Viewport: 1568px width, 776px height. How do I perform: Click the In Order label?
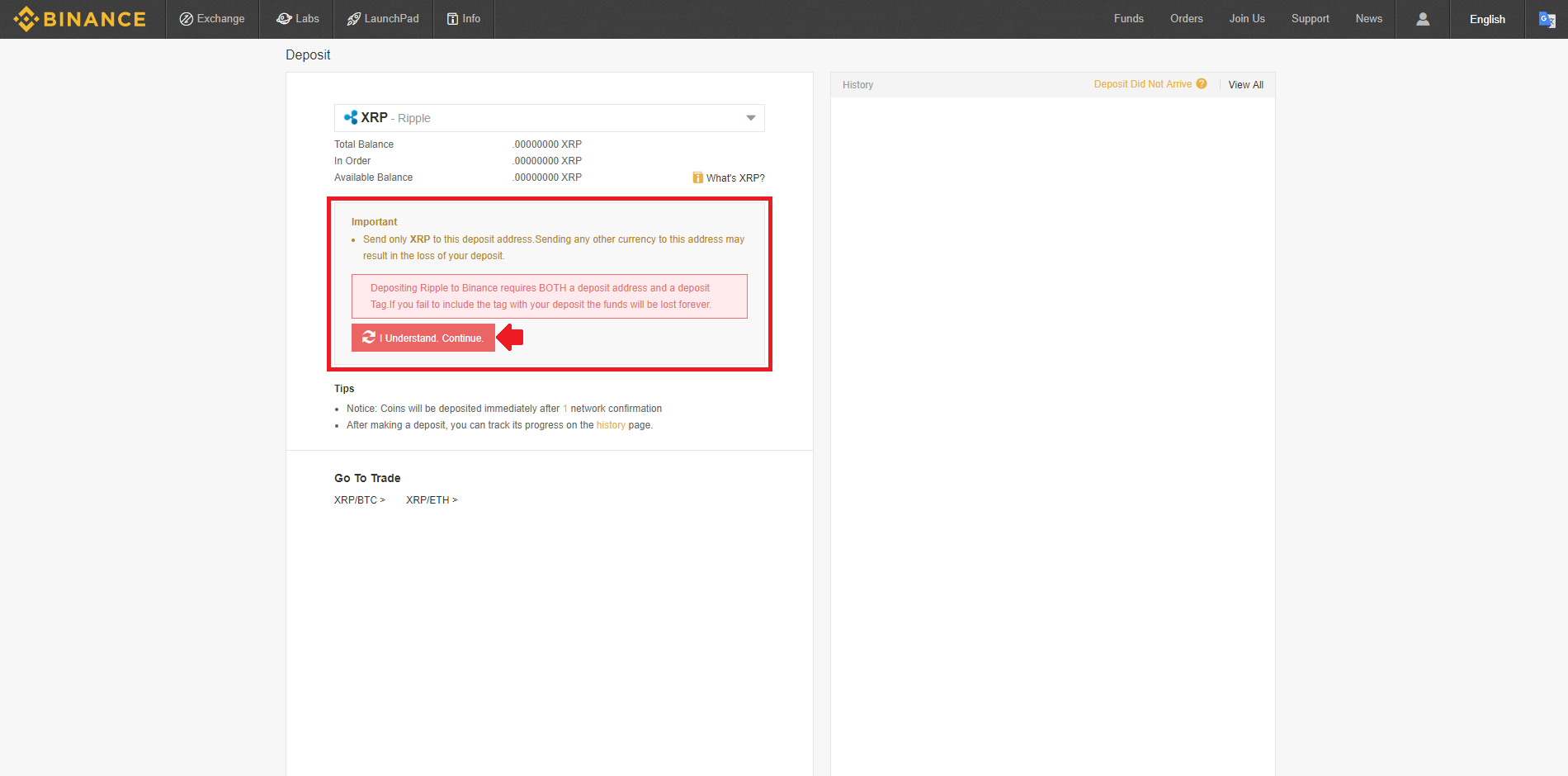click(352, 161)
